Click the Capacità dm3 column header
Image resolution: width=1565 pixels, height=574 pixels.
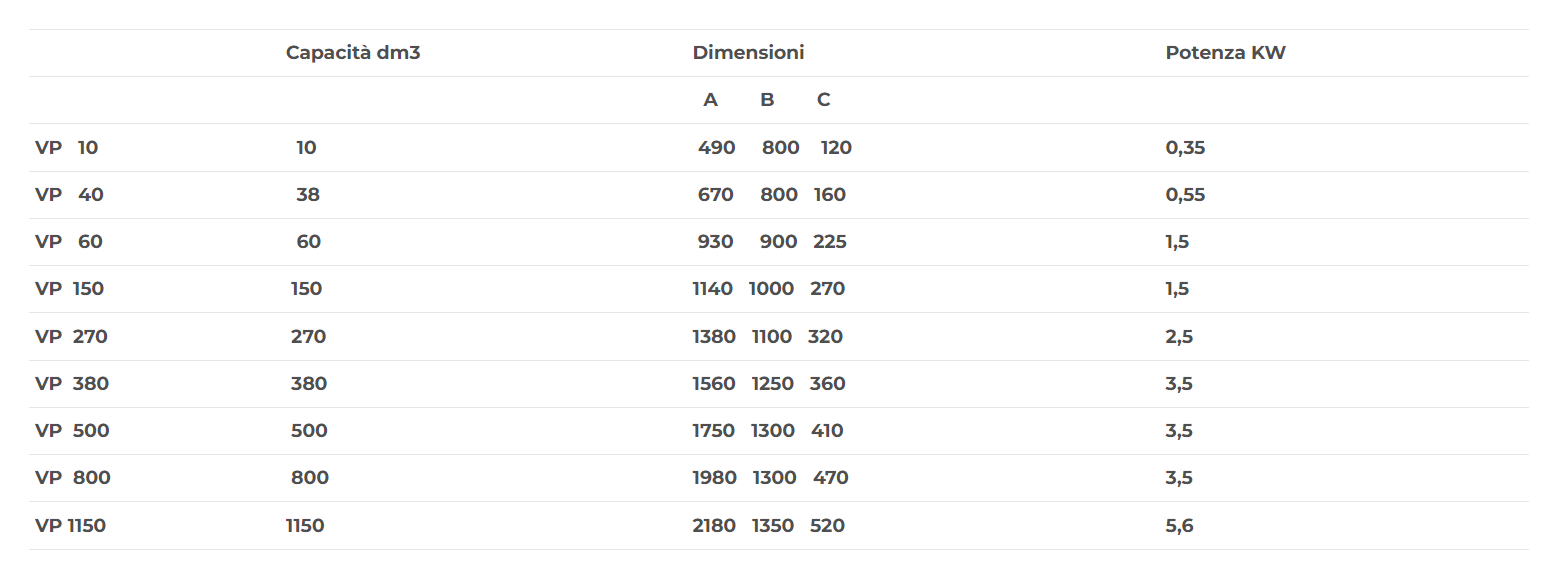pyautogui.click(x=353, y=53)
